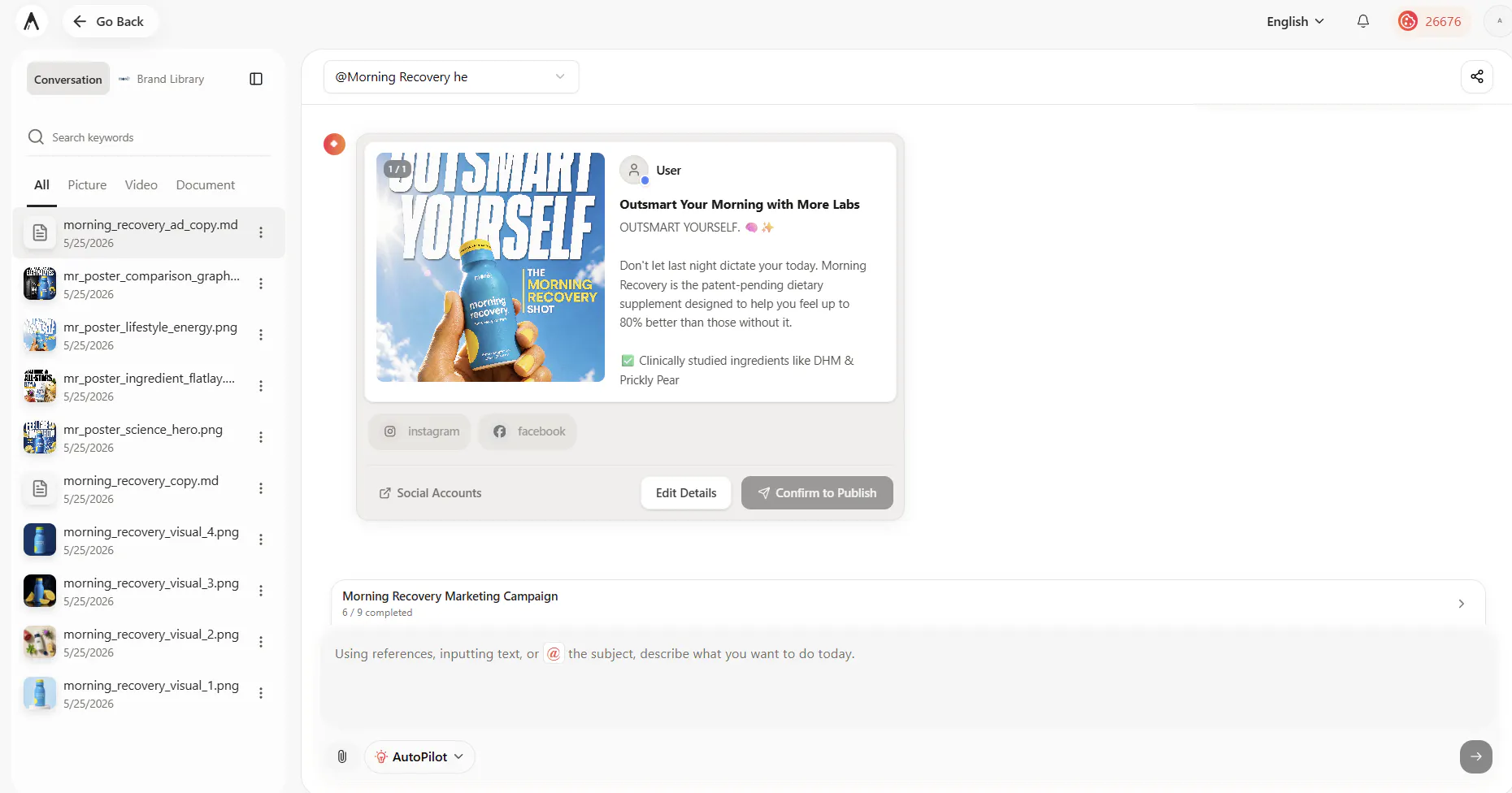The height and width of the screenshot is (793, 1512).
Task: Open morning_recovery_visual_1.png thumbnail
Action: click(40, 693)
